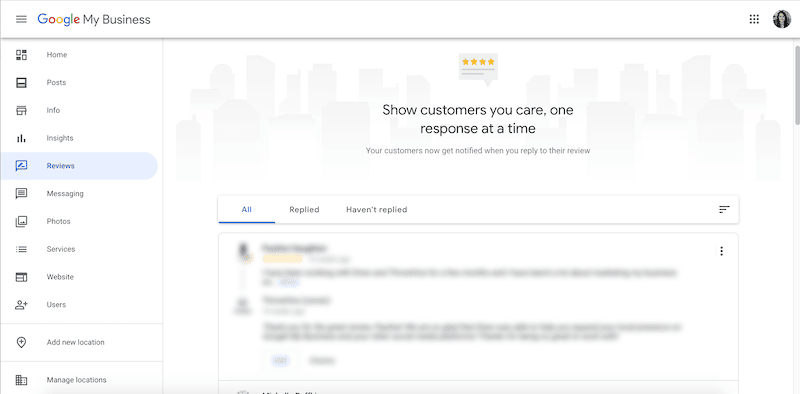Switch to the Replied tab

click(304, 210)
